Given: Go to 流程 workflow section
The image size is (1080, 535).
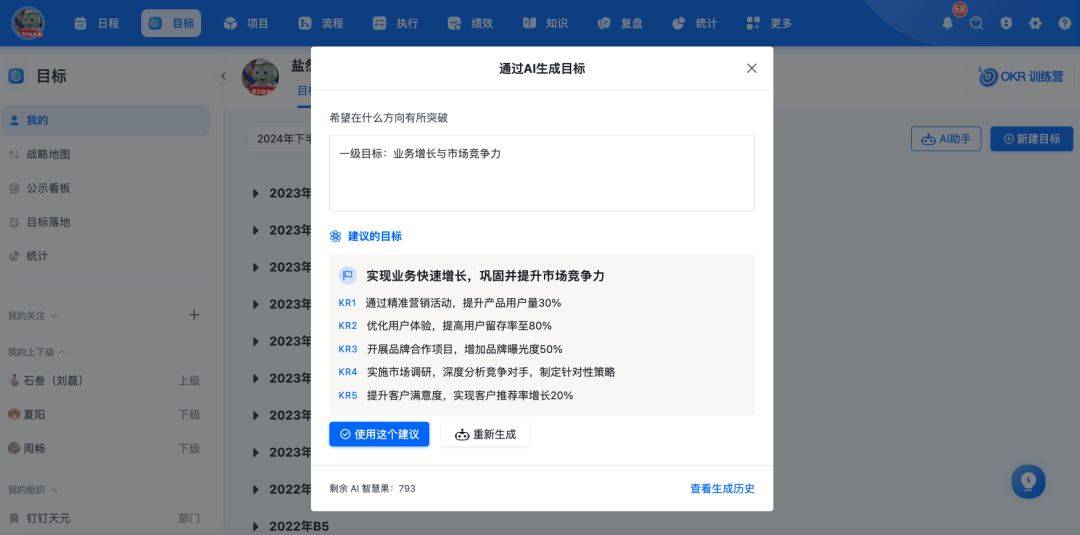Looking at the screenshot, I should (x=321, y=23).
